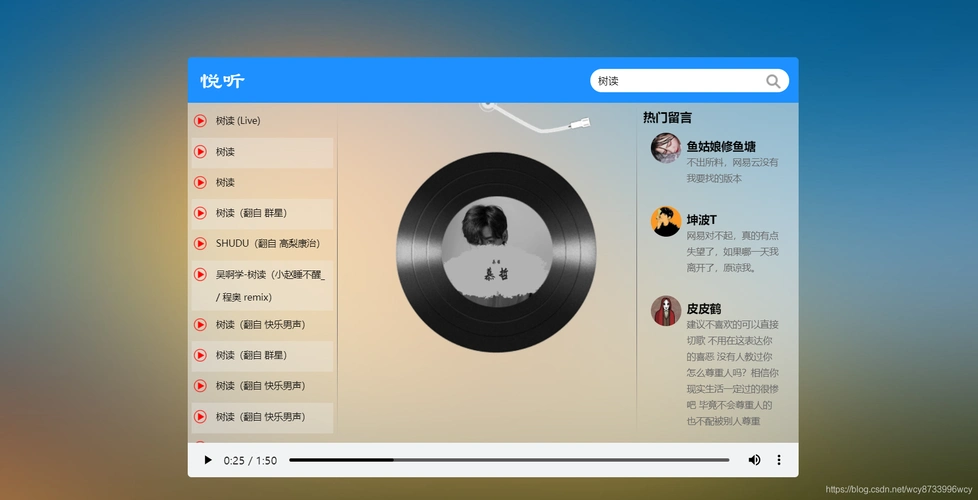Click the comment starting 网易对不起
This screenshot has height=500, width=978.
pyautogui.click(x=732, y=252)
